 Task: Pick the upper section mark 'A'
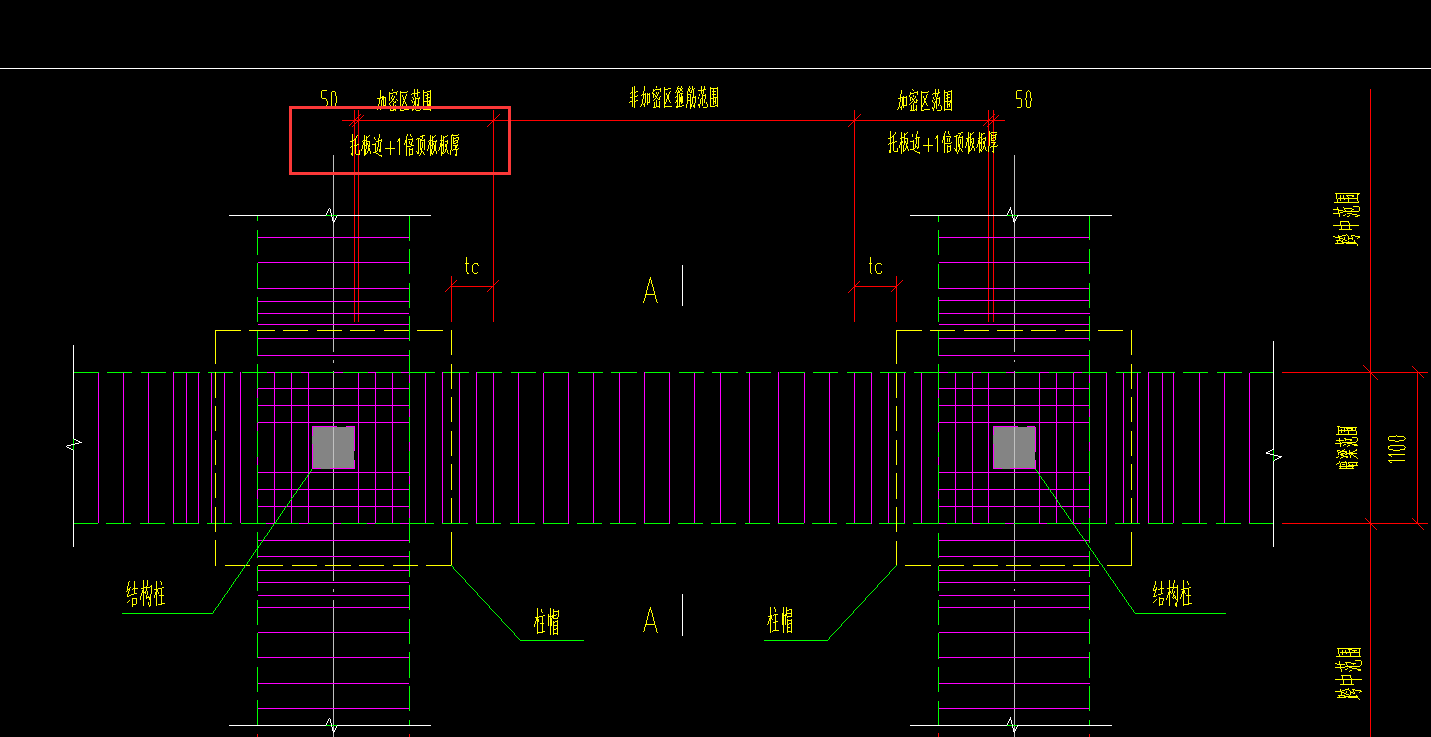pos(651,291)
